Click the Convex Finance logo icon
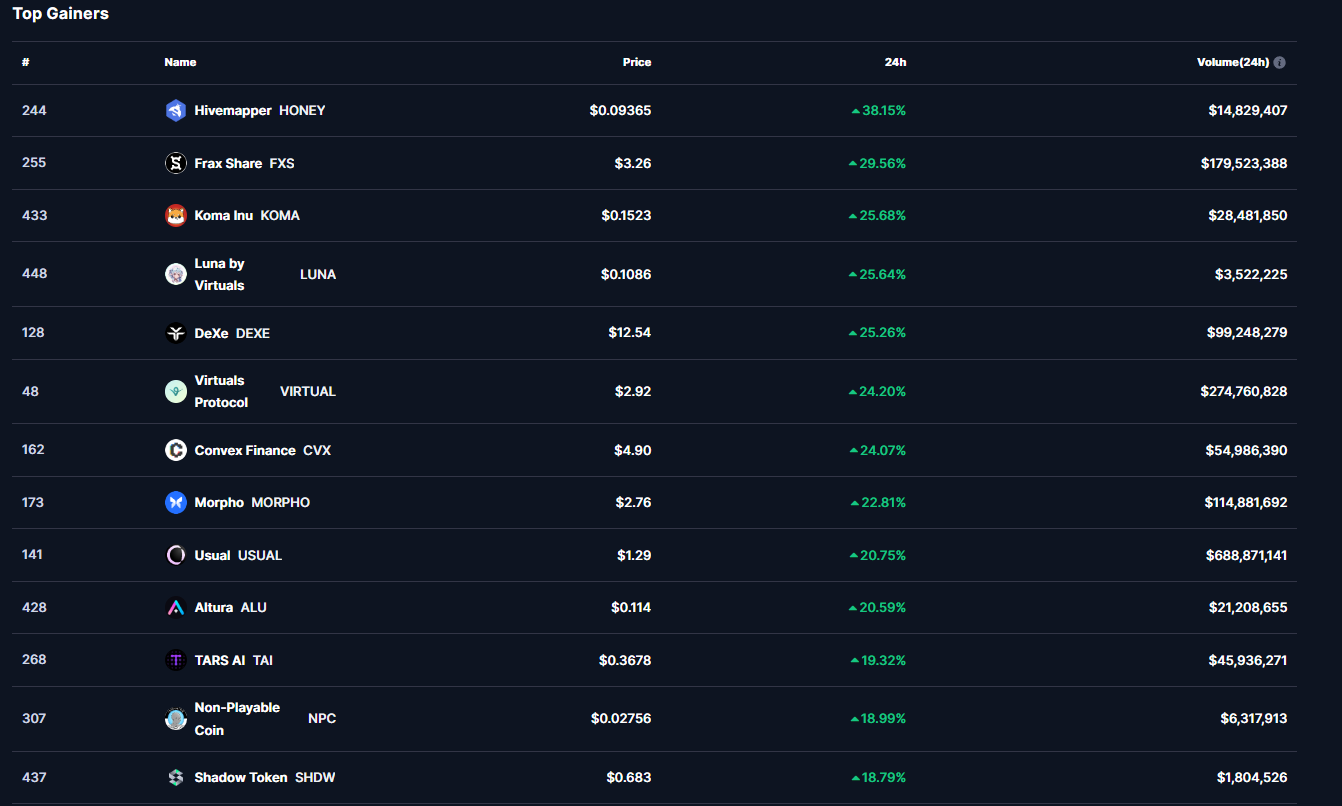The image size is (1342, 806). pyautogui.click(x=176, y=450)
